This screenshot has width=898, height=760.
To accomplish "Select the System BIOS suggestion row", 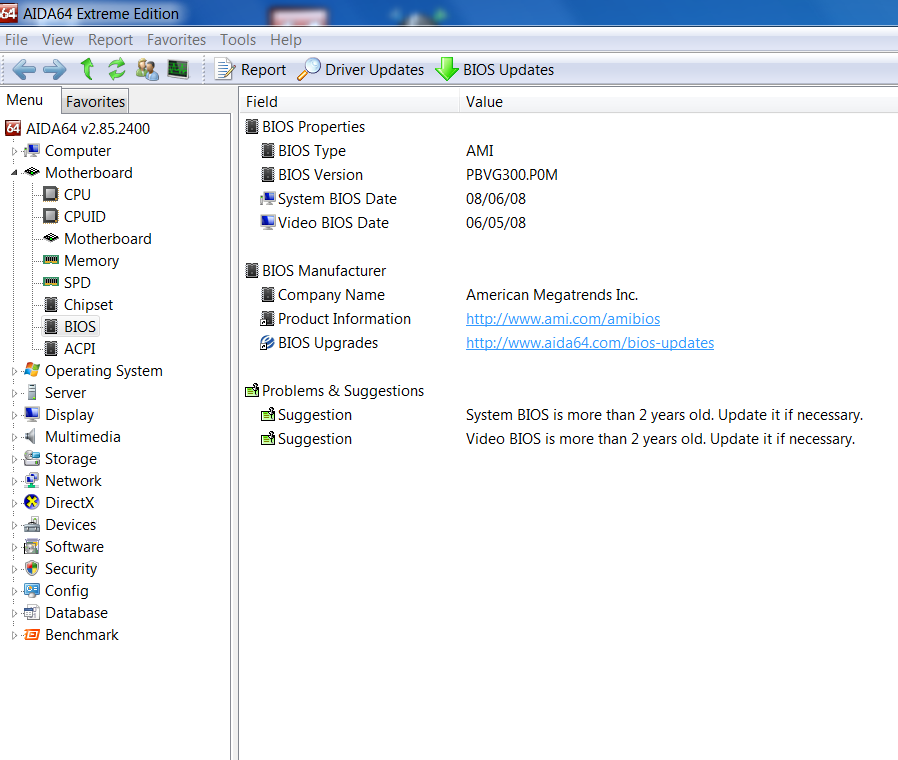I will (568, 415).
